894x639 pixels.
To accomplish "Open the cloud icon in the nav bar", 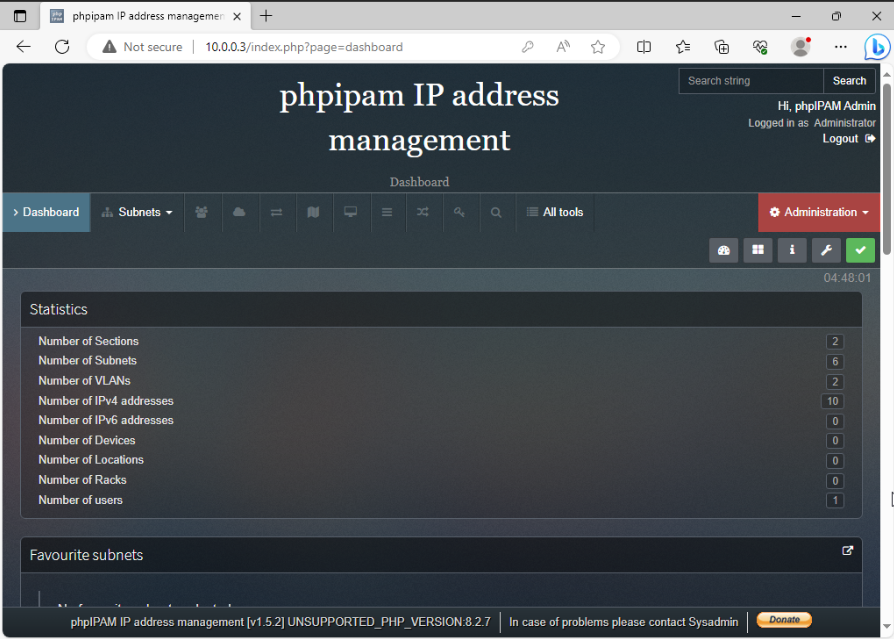I will [239, 212].
